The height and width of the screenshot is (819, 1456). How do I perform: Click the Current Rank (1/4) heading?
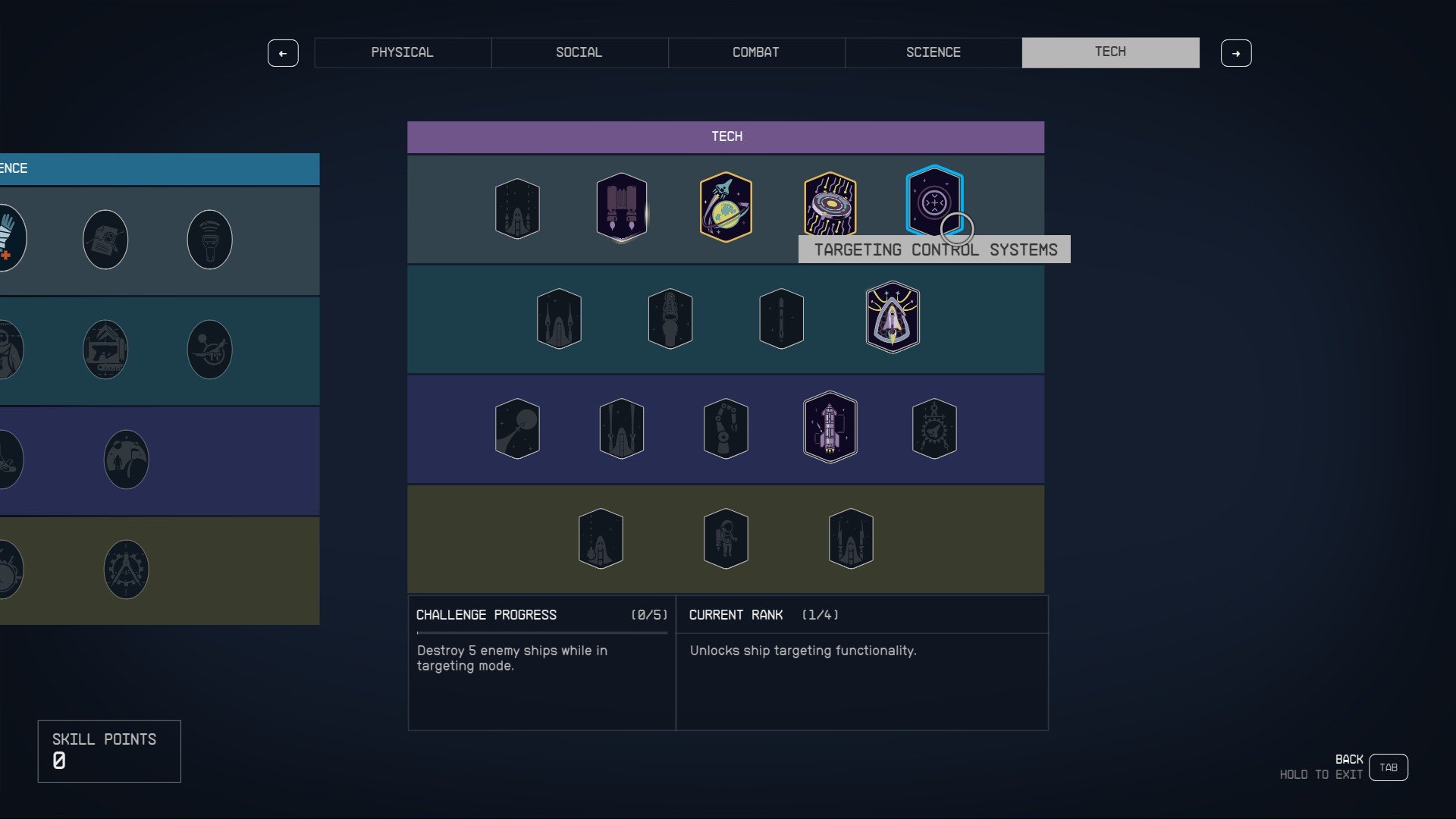[x=764, y=615]
